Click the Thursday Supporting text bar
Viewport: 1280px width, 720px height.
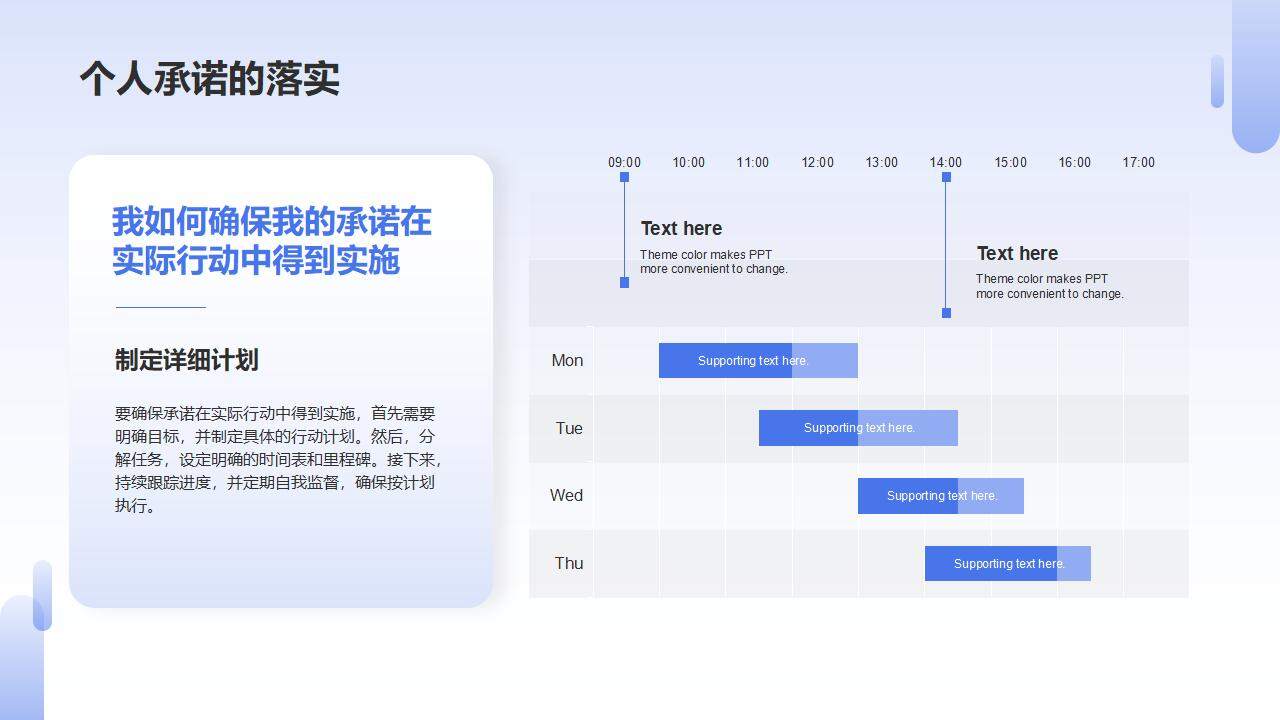coord(1008,563)
